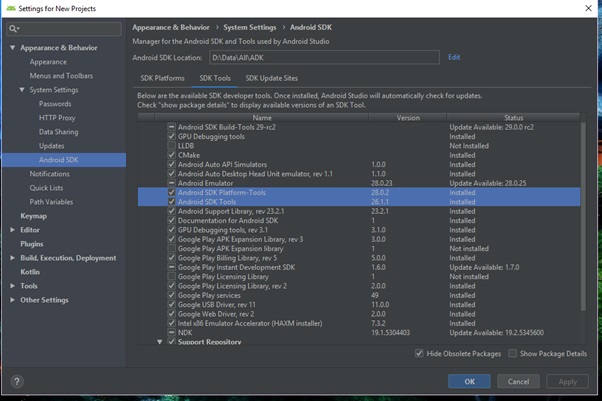Toggle the LLDB checkbox

pos(172,146)
